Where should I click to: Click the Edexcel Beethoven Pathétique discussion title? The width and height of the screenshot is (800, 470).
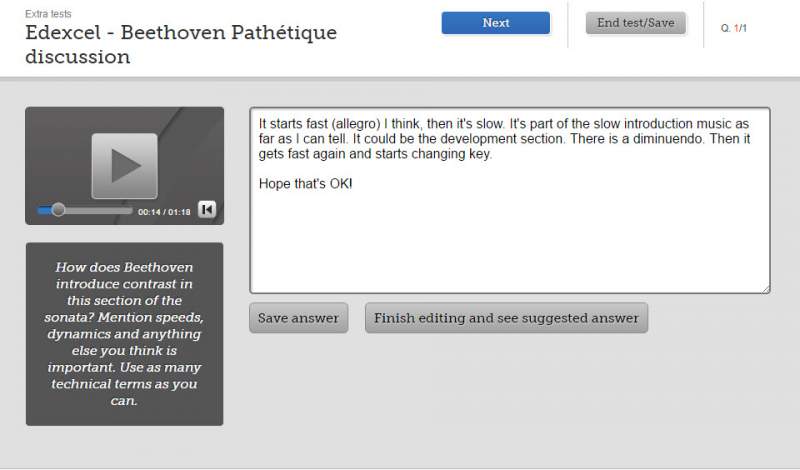click(181, 44)
